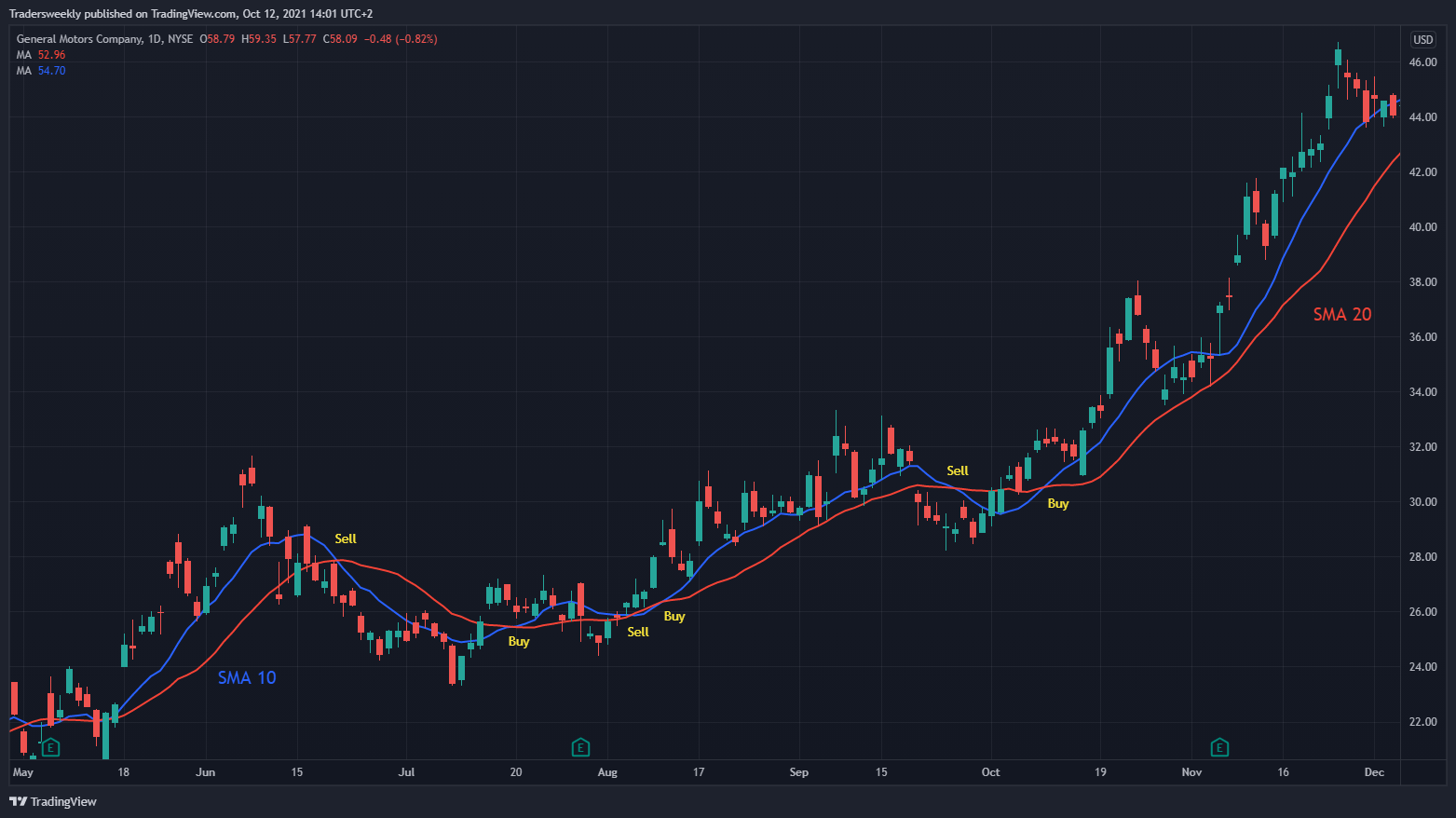
Task: Click the 32.00 price axis label
Action: [1422, 447]
